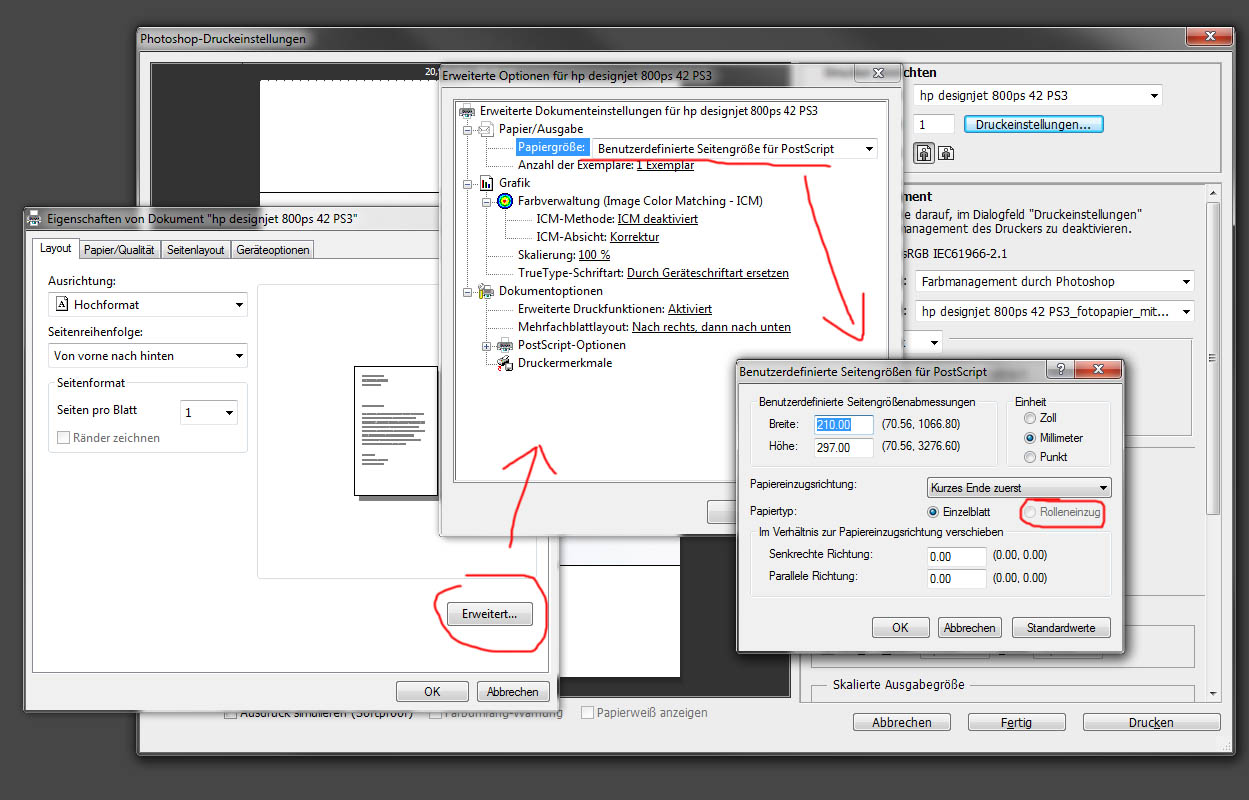1249x800 pixels.
Task: Click the page preview thumbnail in Layout tab
Action: coord(396,431)
